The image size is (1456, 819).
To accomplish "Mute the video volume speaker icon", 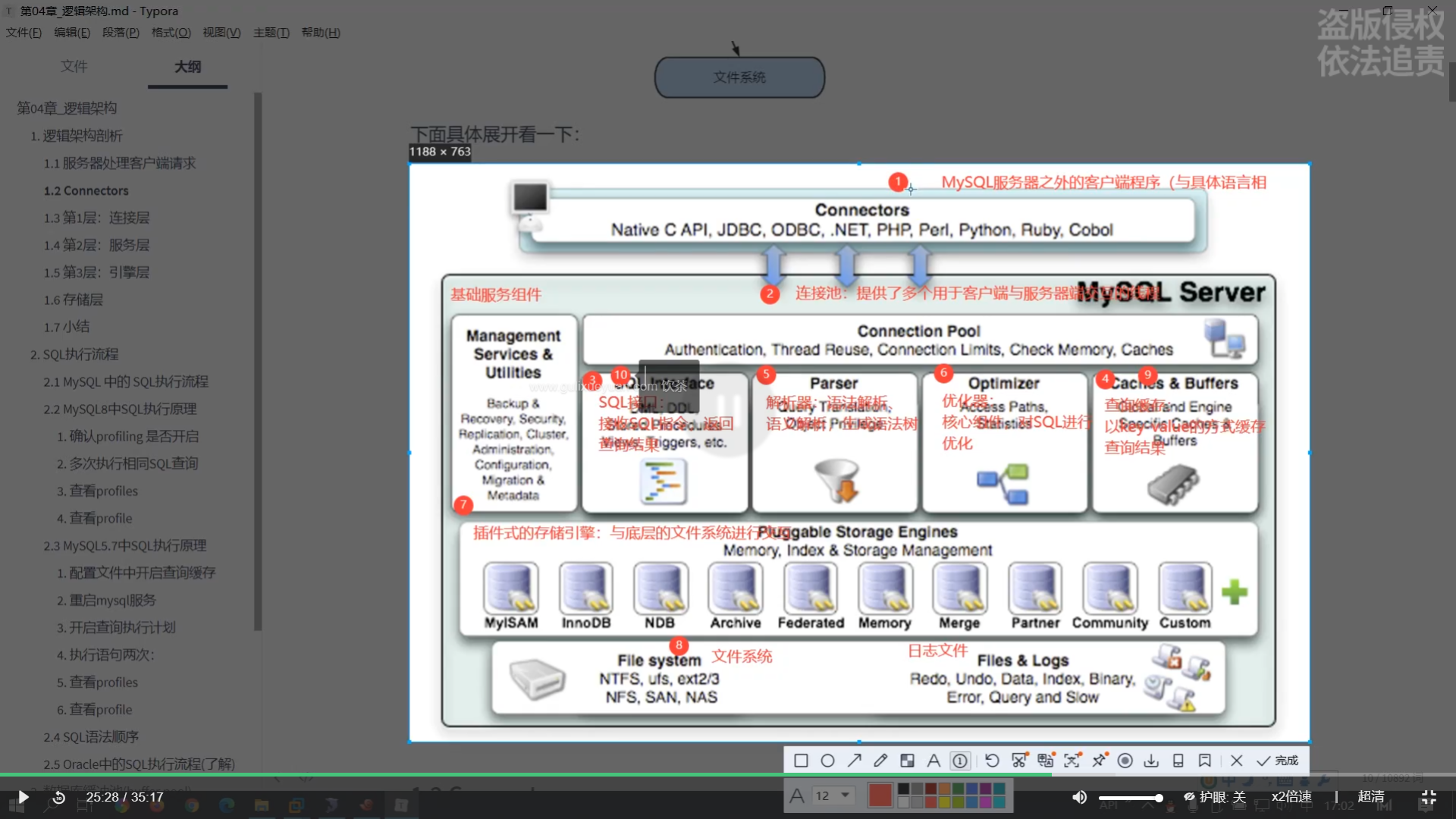I will (x=1079, y=797).
